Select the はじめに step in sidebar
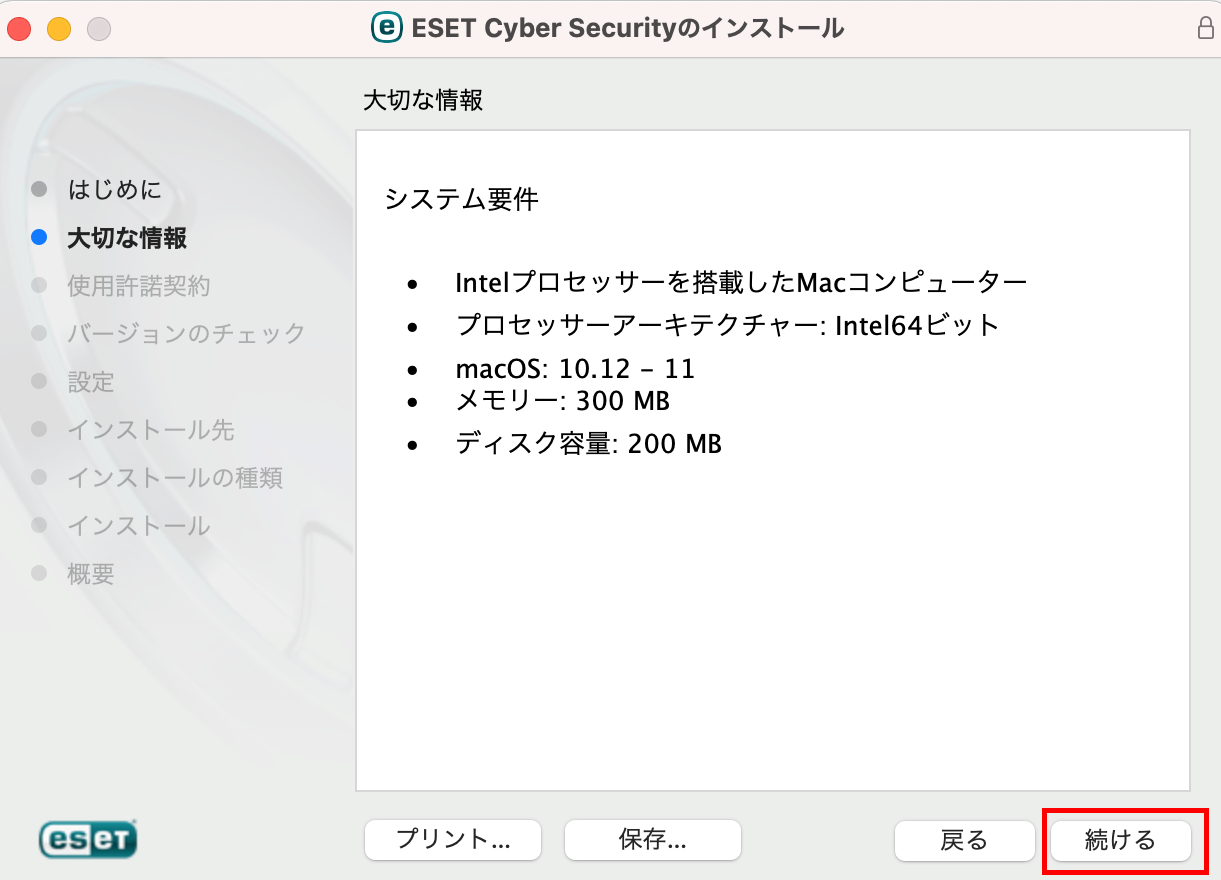Image resolution: width=1221 pixels, height=880 pixels. [114, 189]
